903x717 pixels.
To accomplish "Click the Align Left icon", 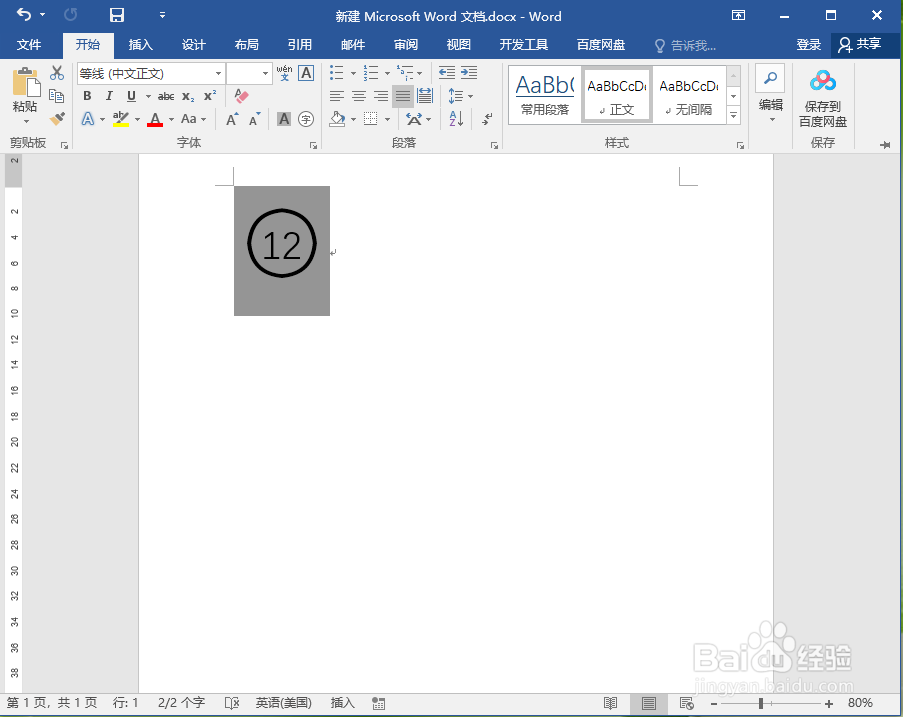I will pos(337,96).
